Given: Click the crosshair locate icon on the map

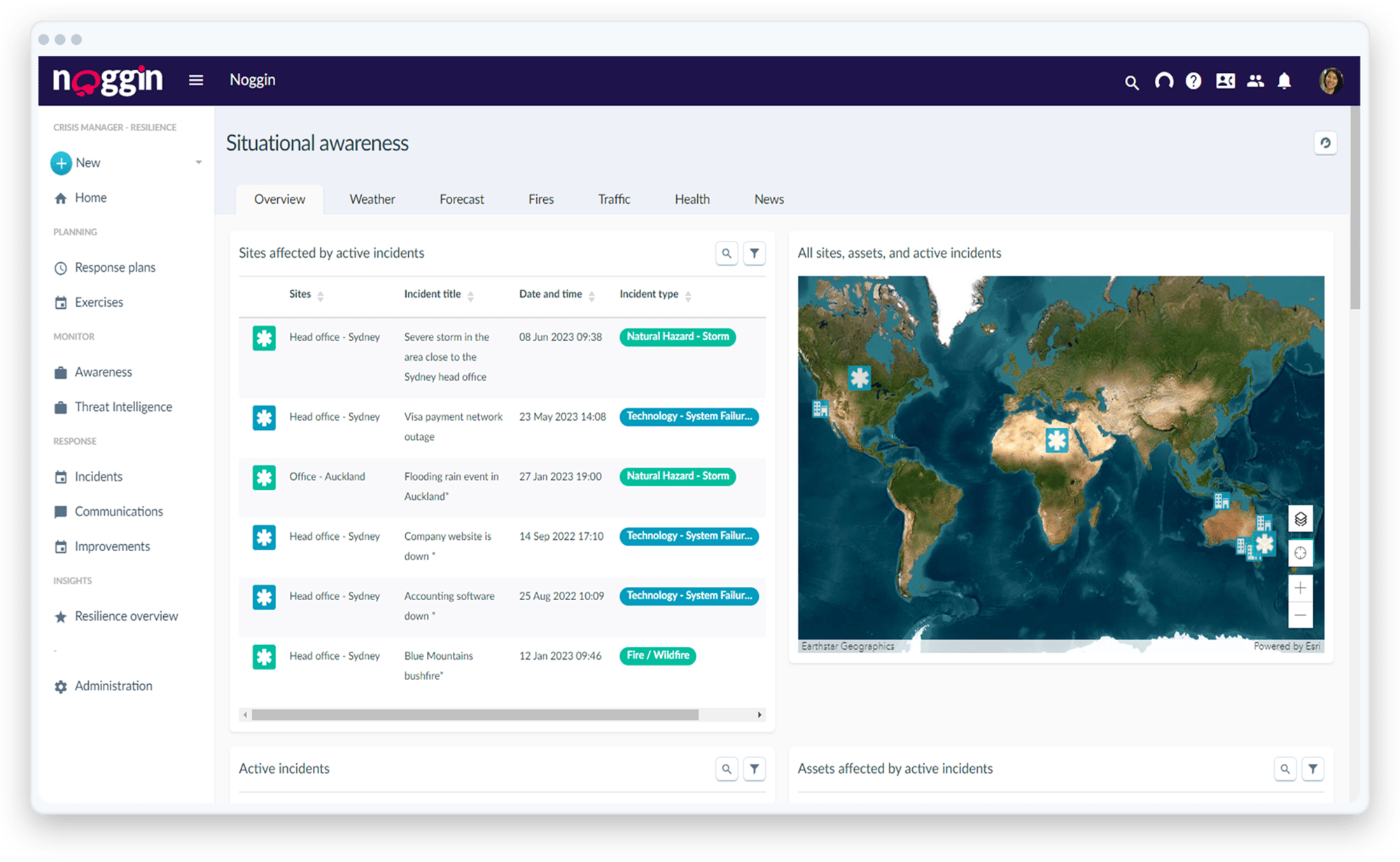Looking at the screenshot, I should (x=1300, y=552).
